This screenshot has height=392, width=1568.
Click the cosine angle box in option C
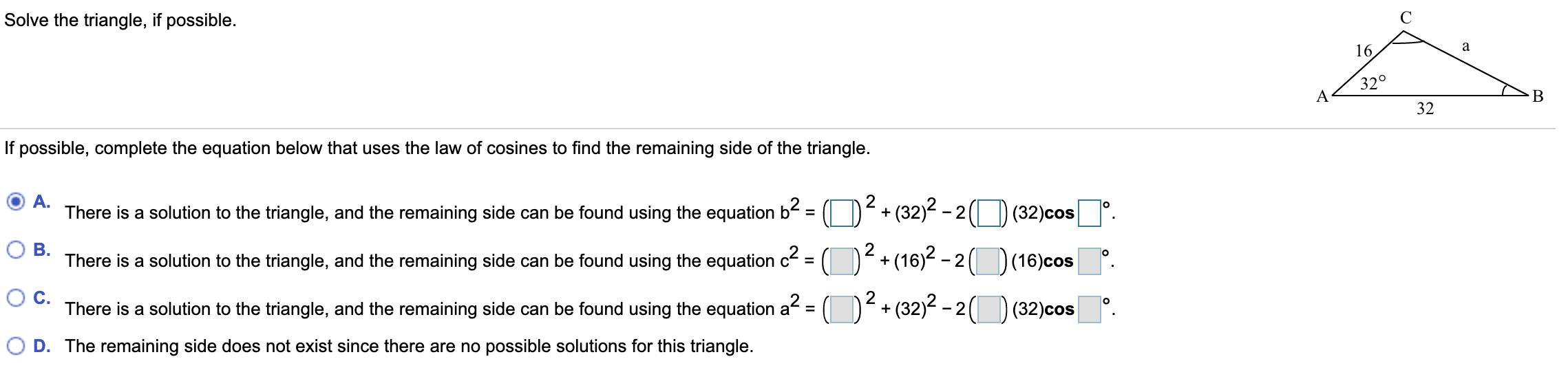point(1089,309)
